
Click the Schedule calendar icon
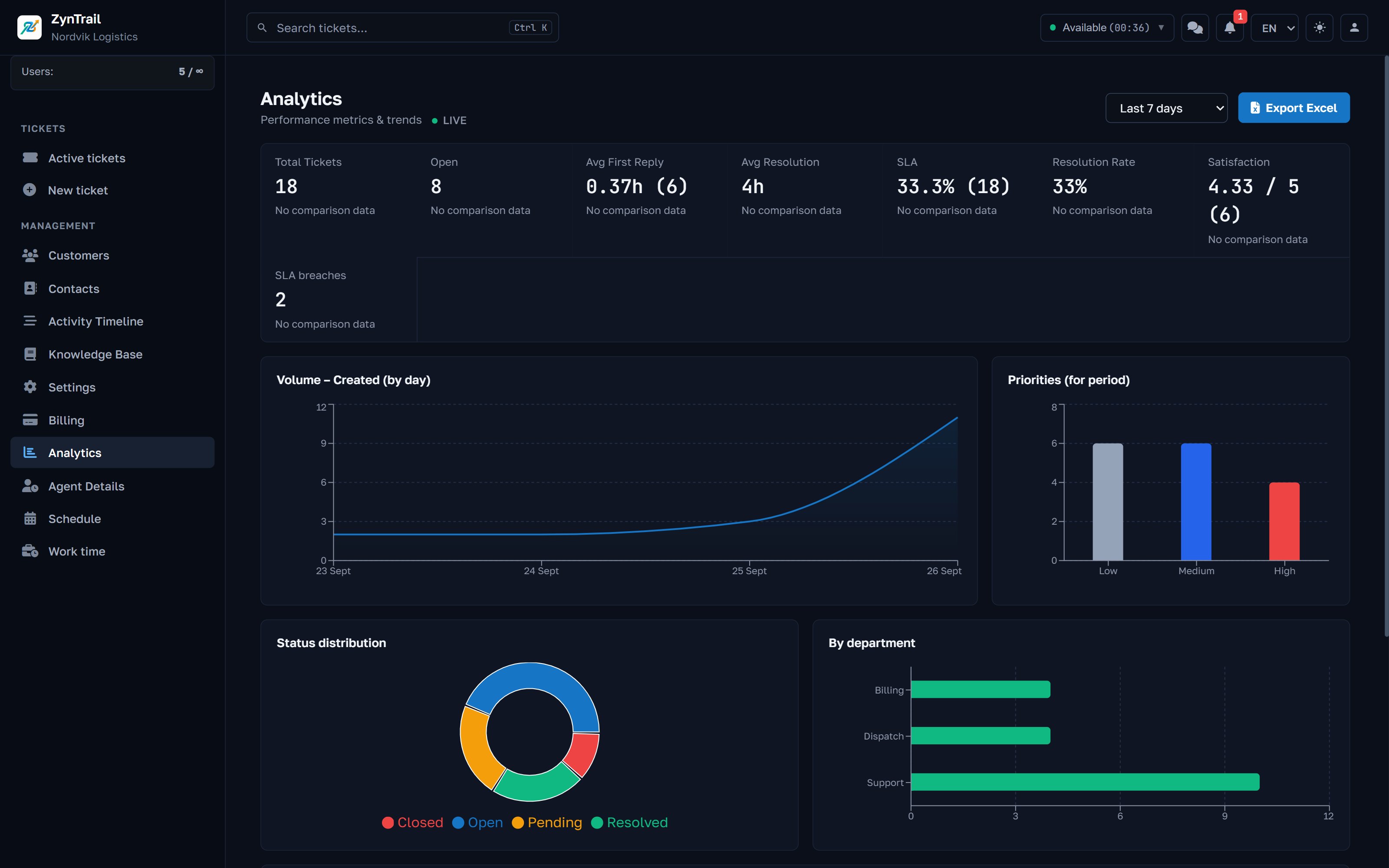30,518
